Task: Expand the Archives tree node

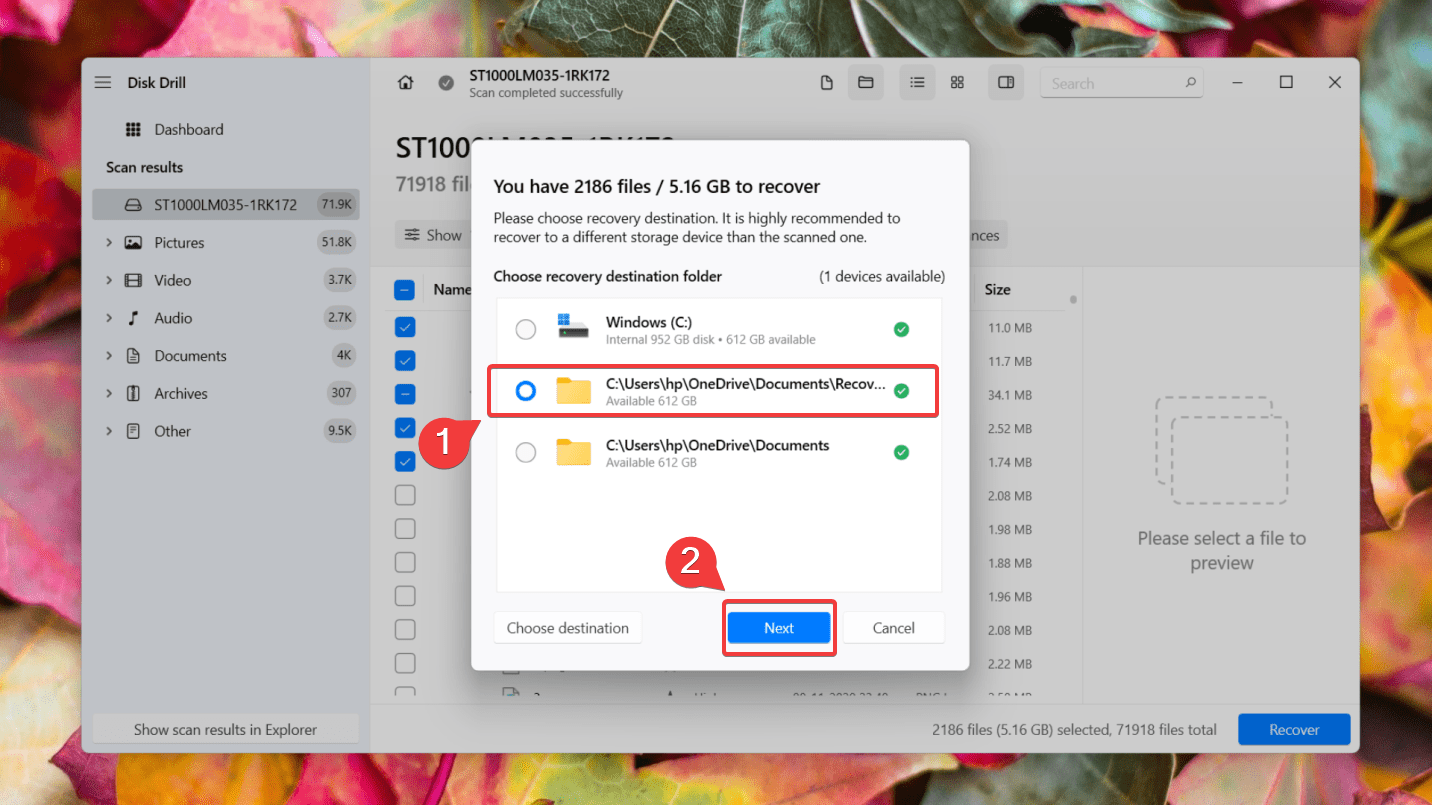Action: click(108, 394)
